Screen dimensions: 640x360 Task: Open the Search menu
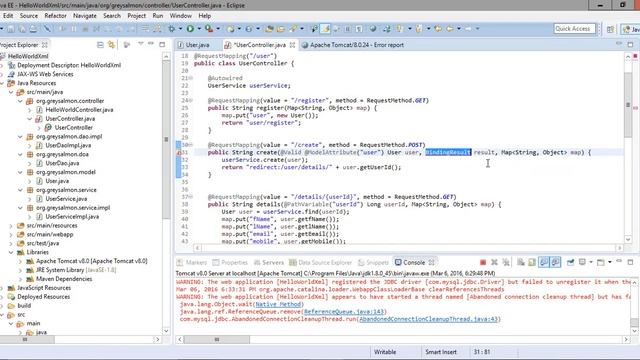click(112, 16)
